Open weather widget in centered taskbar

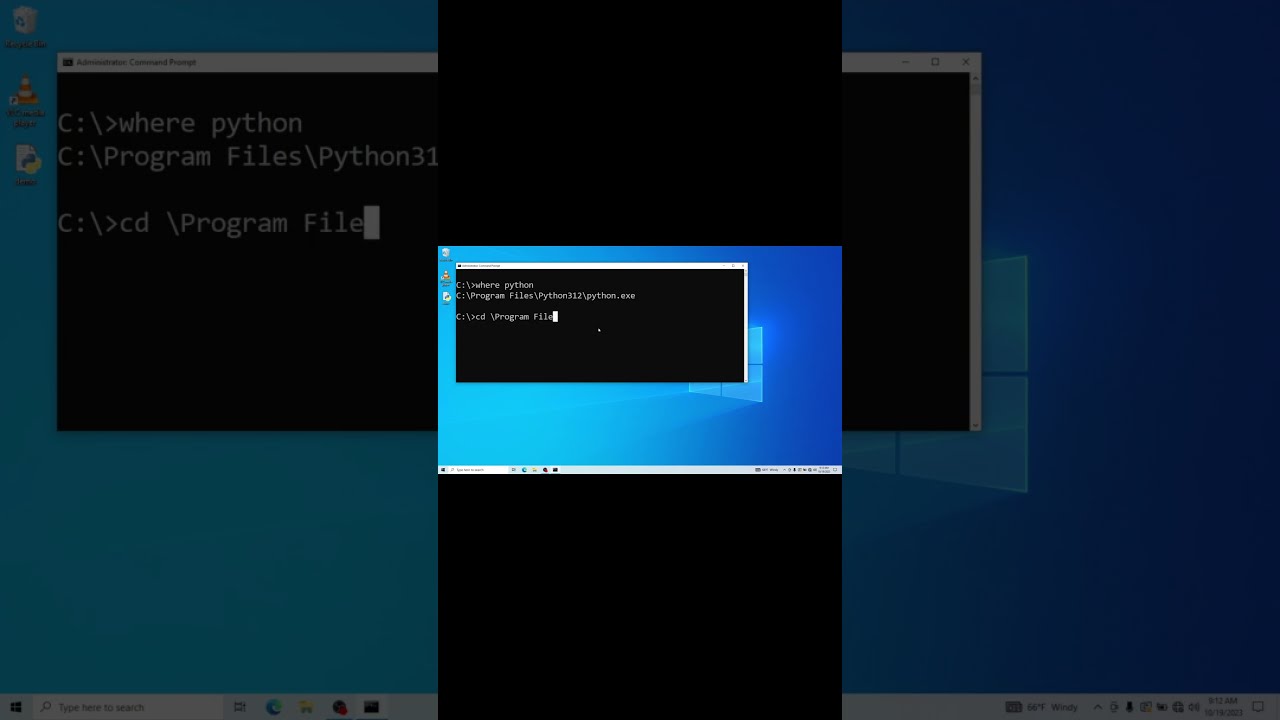[x=767, y=470]
